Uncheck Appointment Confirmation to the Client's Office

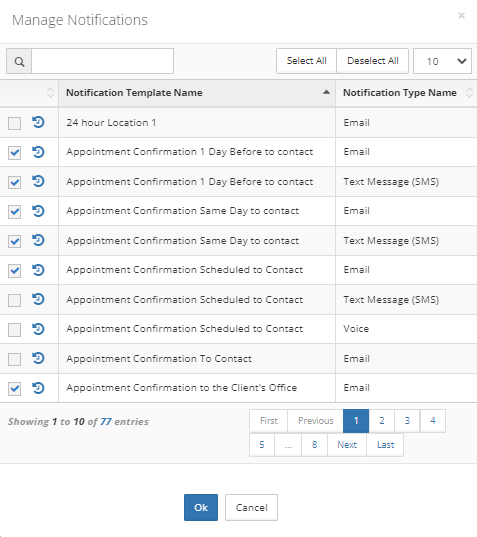[x=14, y=389]
